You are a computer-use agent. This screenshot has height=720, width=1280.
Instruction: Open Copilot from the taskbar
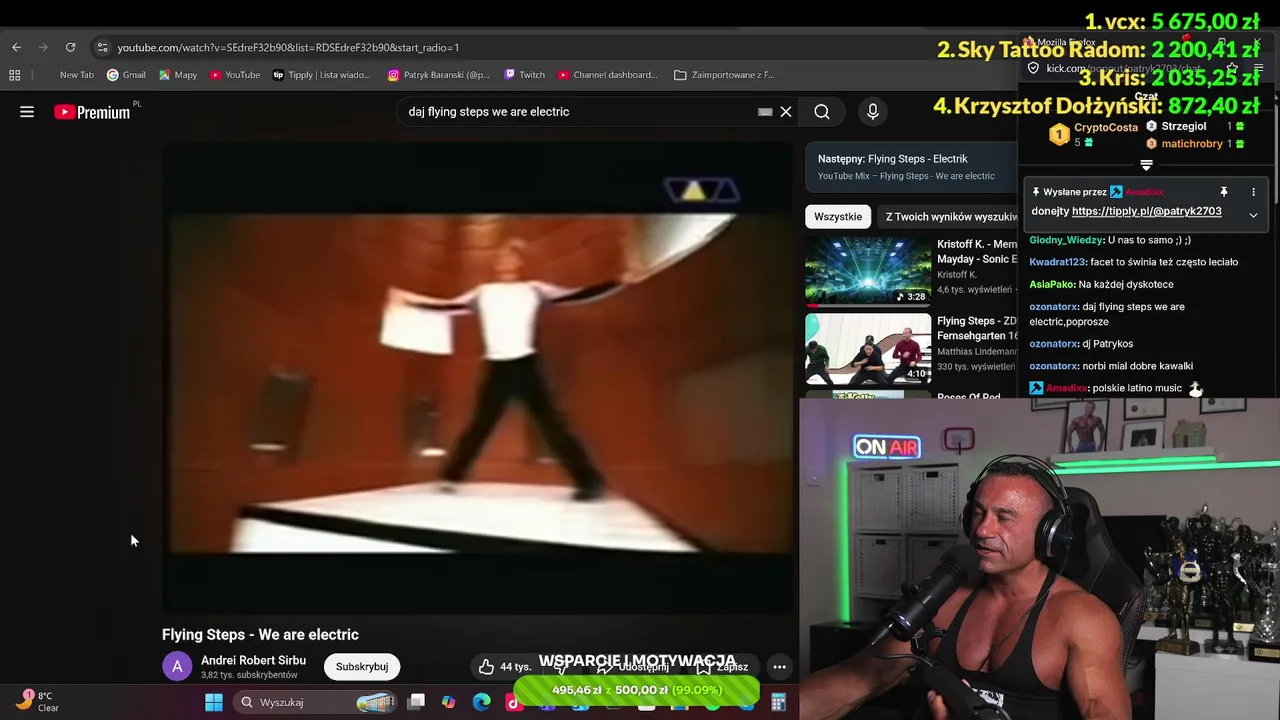coord(449,702)
